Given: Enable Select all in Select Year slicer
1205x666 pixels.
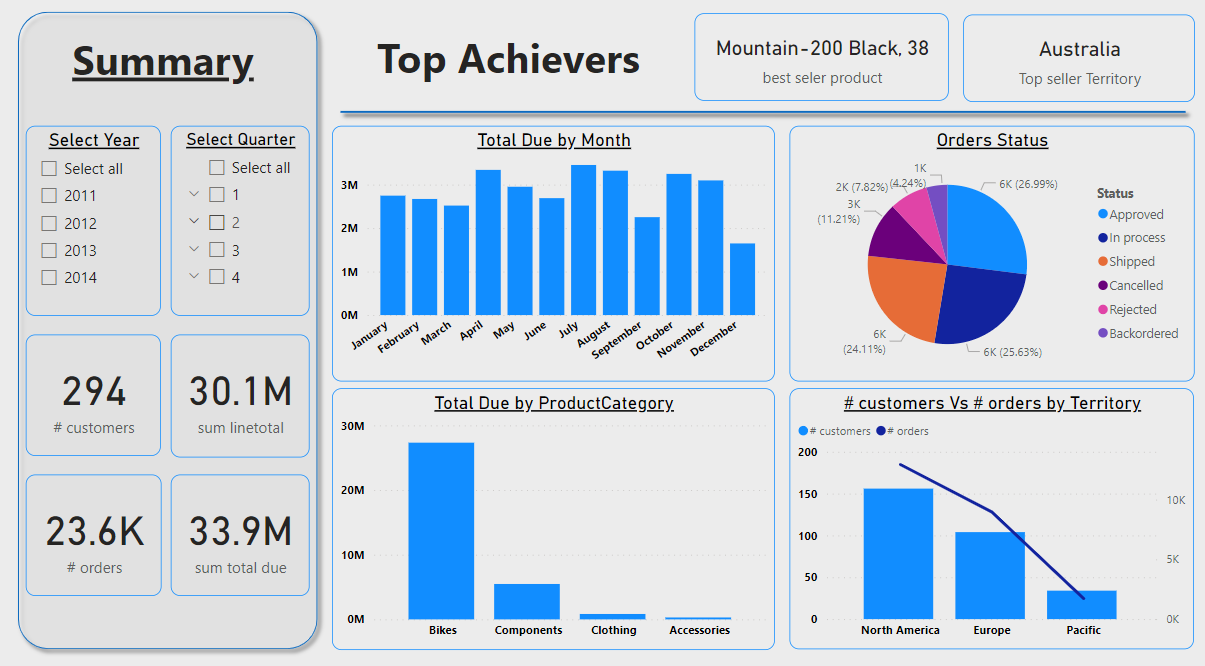Looking at the screenshot, I should click(x=49, y=169).
